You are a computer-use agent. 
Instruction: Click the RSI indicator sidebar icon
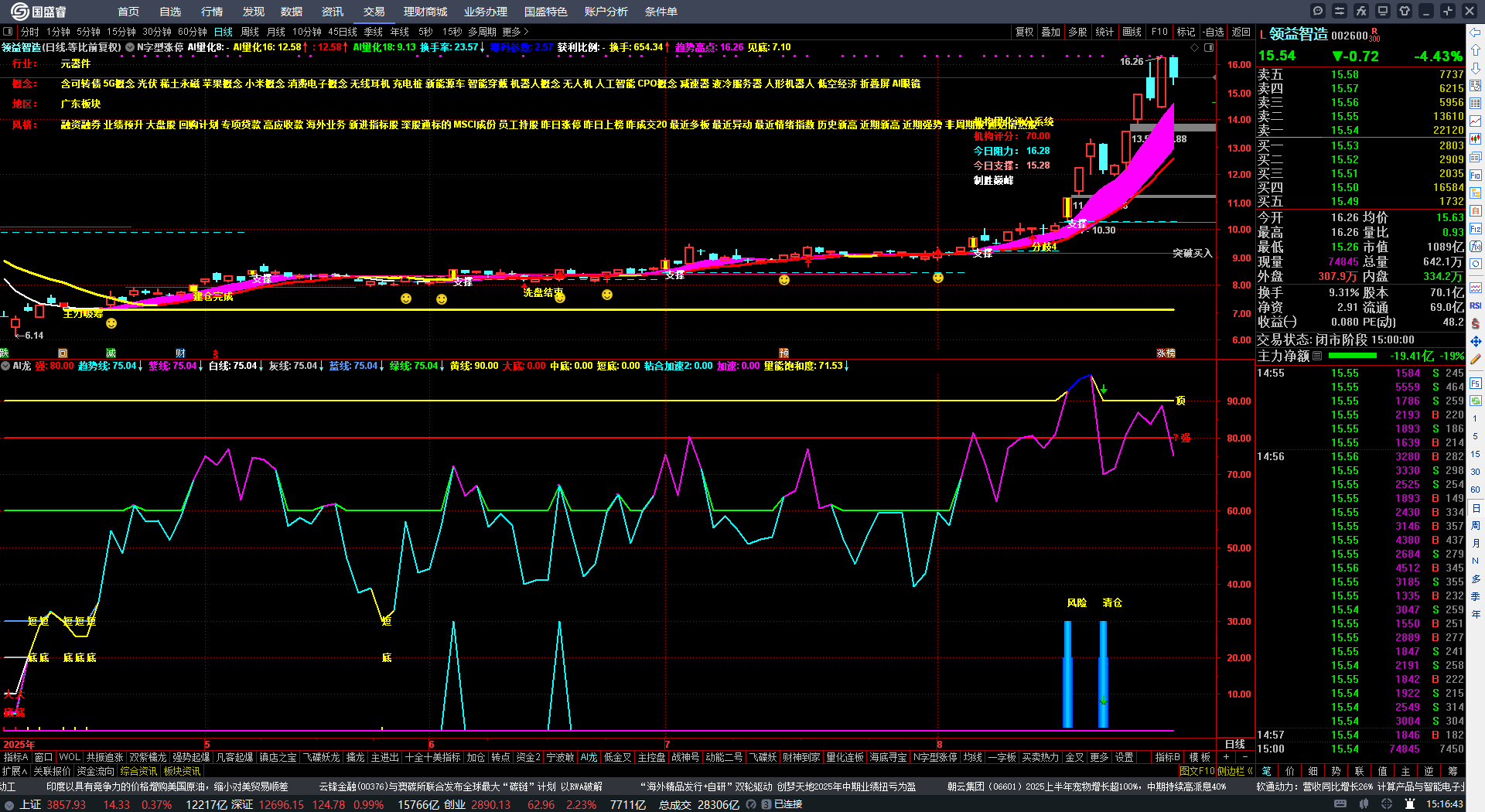1476,305
